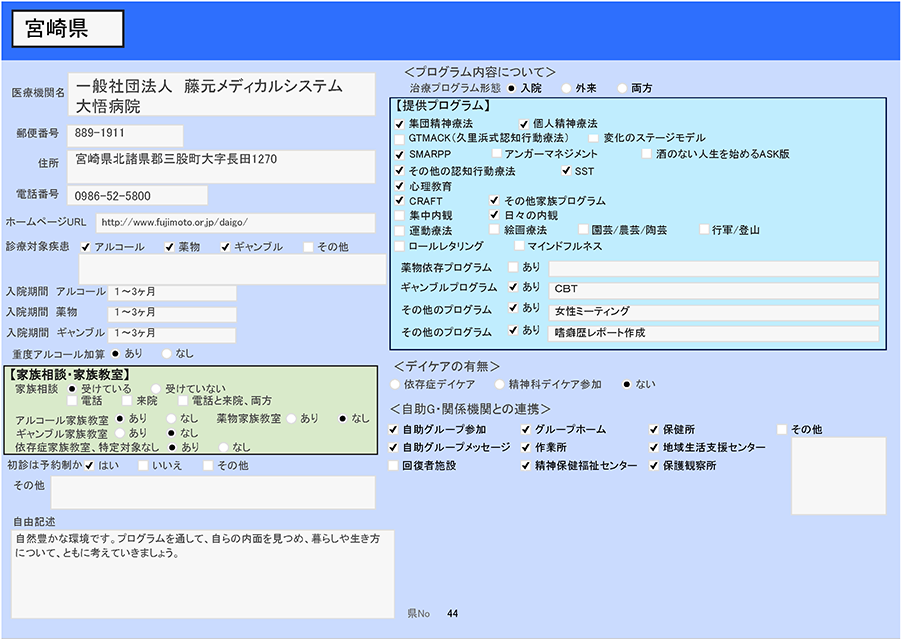Click the homepage URL field
This screenshot has height=639, width=901.
coord(235,222)
